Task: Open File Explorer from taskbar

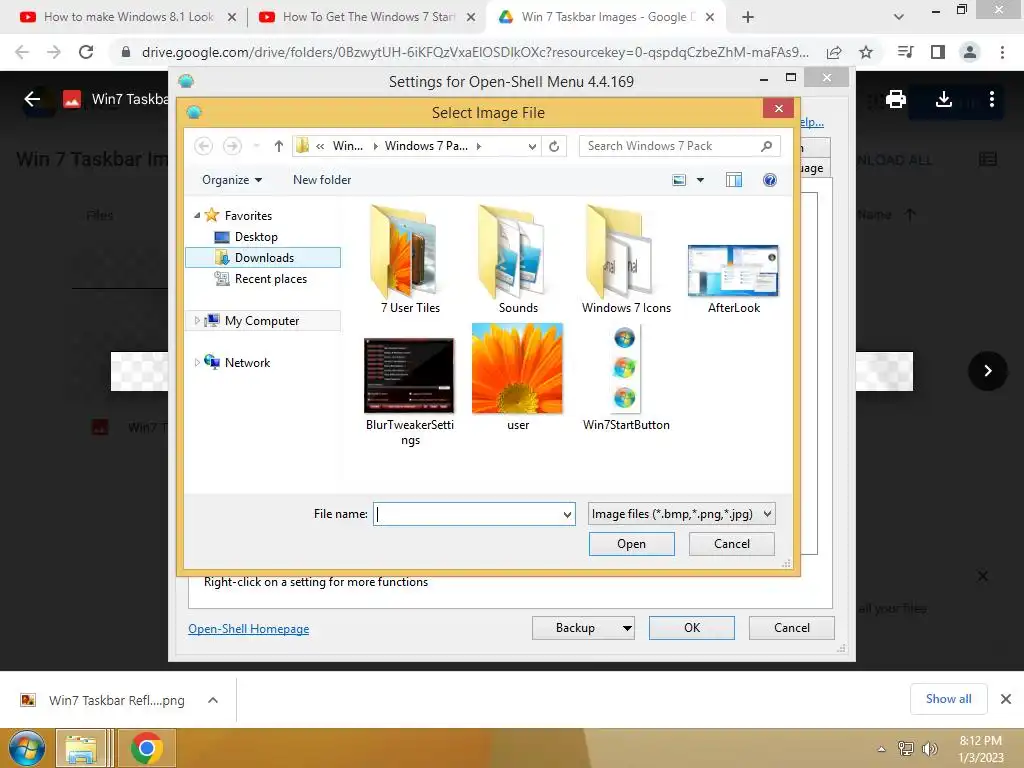Action: pos(81,748)
